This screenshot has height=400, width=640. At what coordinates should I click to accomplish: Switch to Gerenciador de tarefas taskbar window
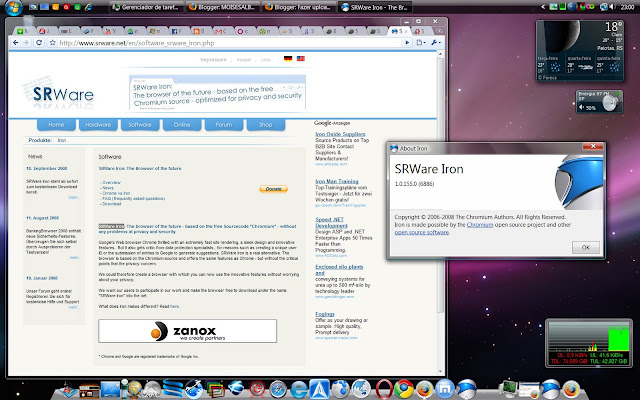point(145,7)
